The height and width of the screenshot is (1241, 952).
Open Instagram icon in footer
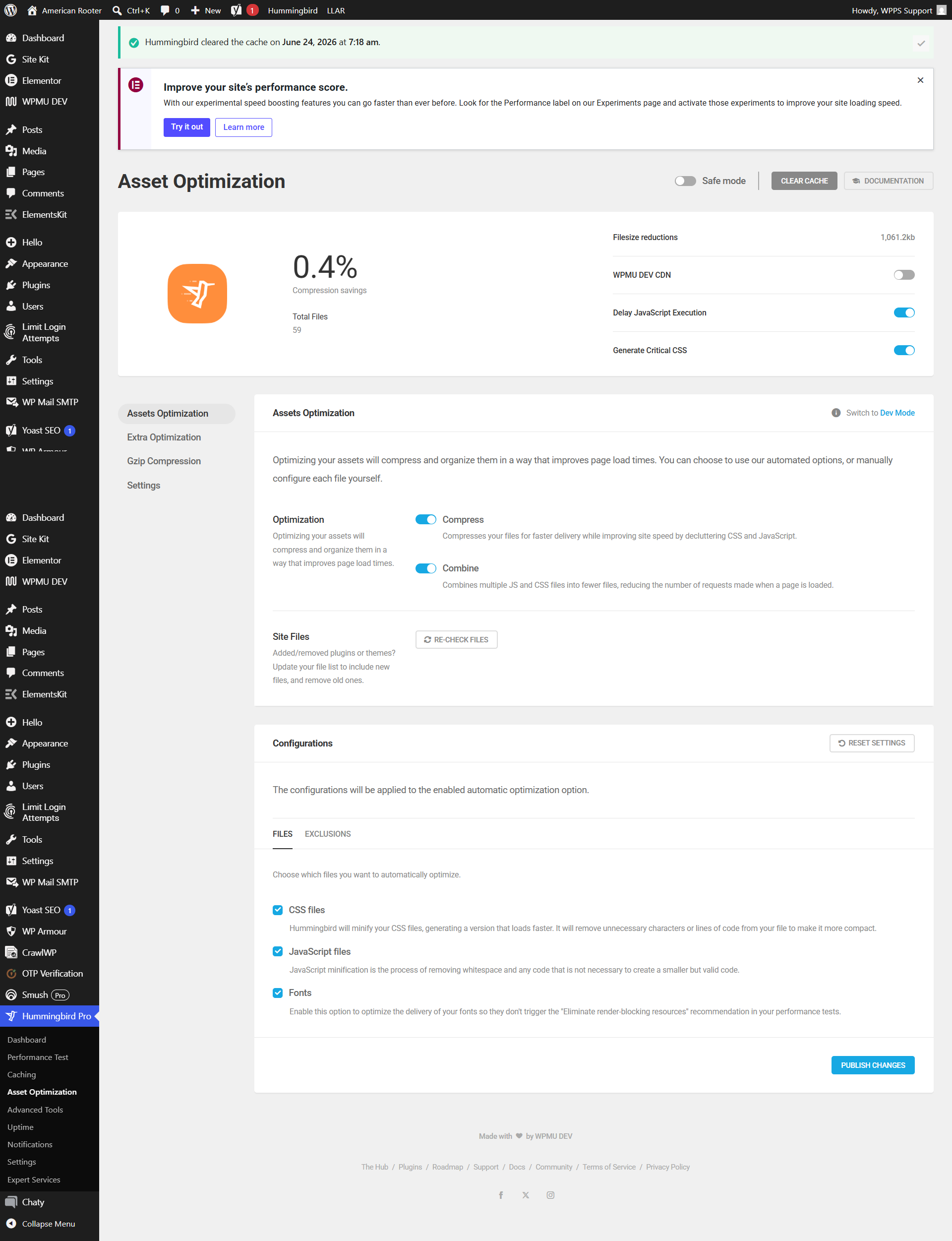tap(550, 1194)
